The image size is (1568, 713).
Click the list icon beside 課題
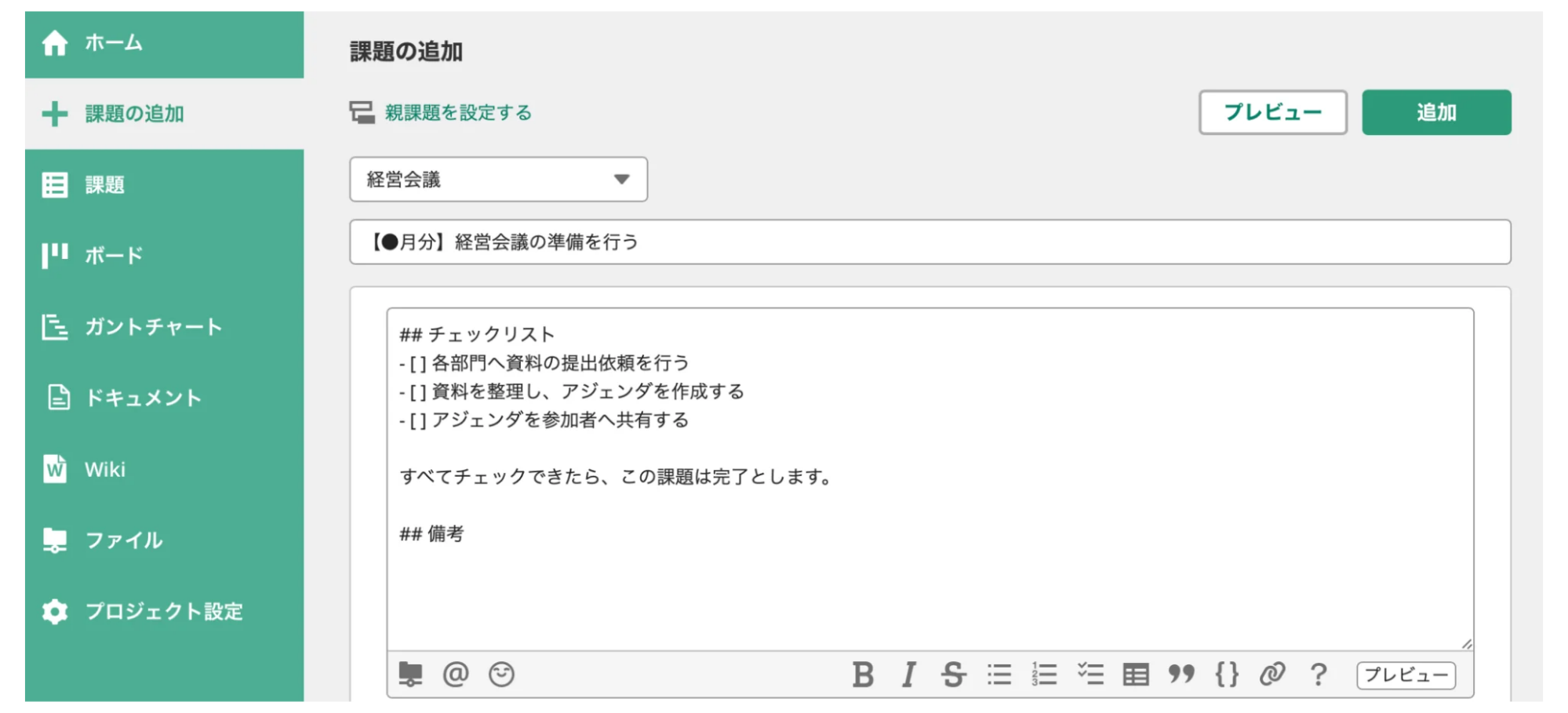coord(55,185)
